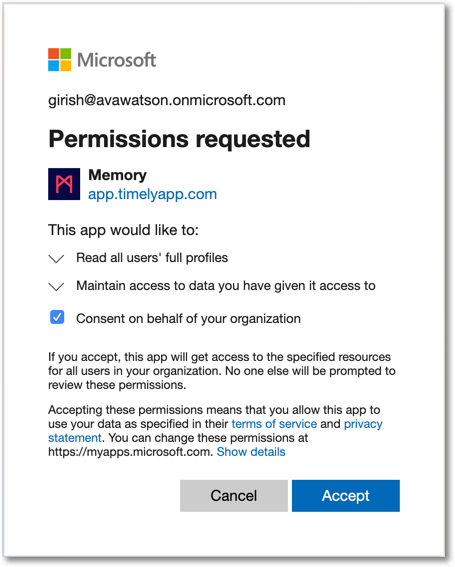
Task: Click the https://myapps.microsoft.com URL text
Action: [131, 452]
